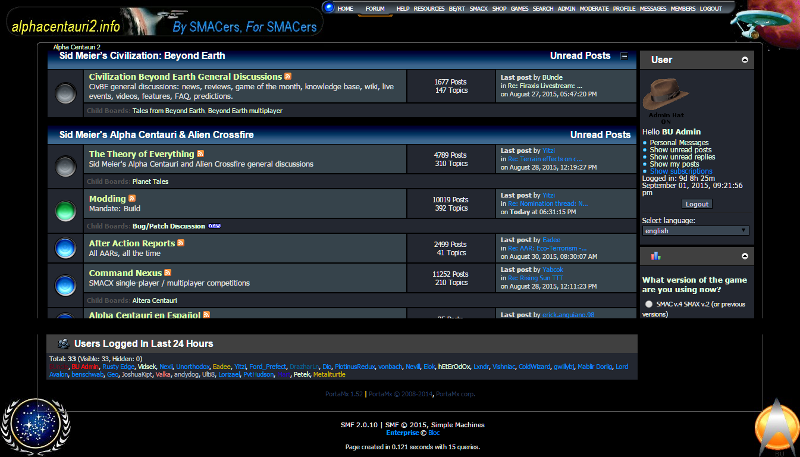
Task: Collapse the Civilization: Beyond Earth category
Action: point(625,56)
